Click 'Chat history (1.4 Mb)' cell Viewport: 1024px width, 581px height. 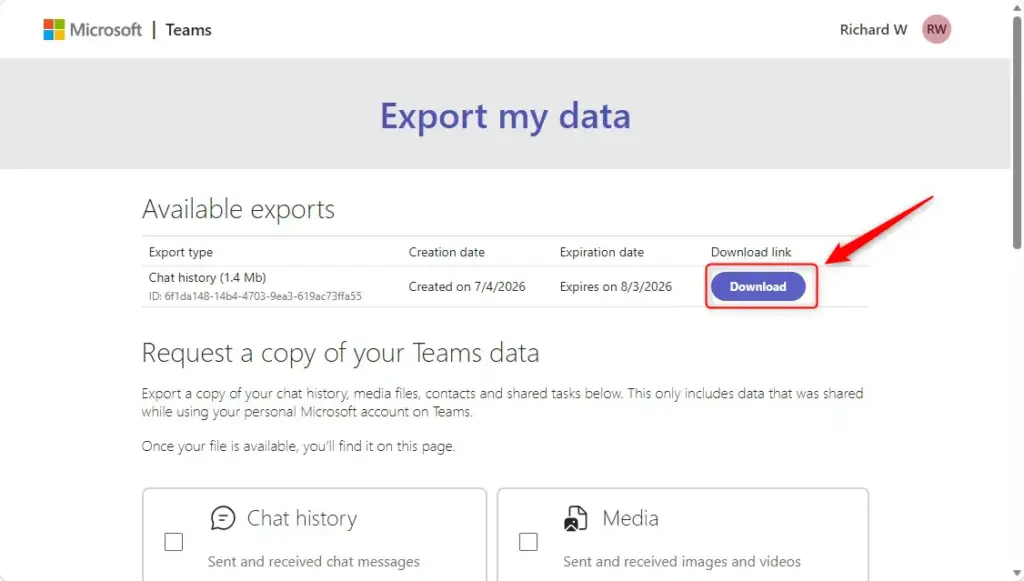click(208, 277)
